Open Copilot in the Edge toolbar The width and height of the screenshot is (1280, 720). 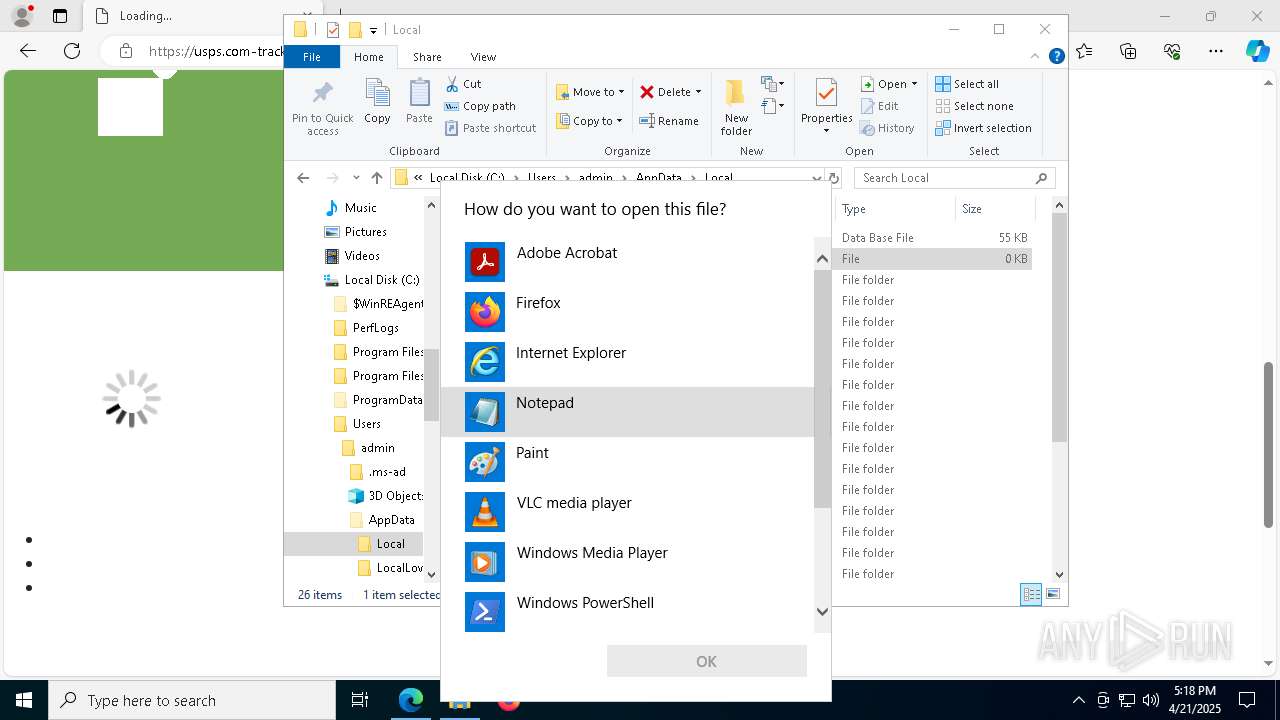tap(1257, 51)
